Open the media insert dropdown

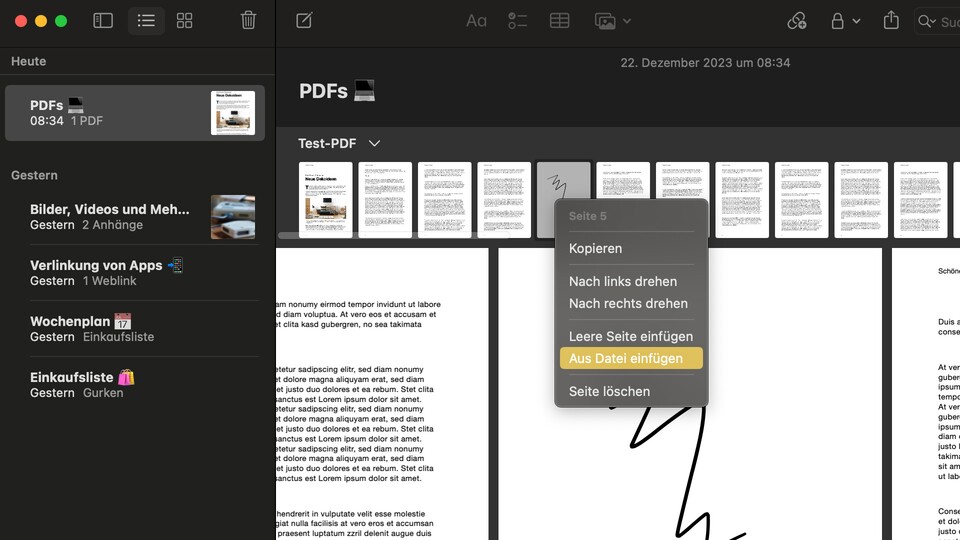click(612, 21)
